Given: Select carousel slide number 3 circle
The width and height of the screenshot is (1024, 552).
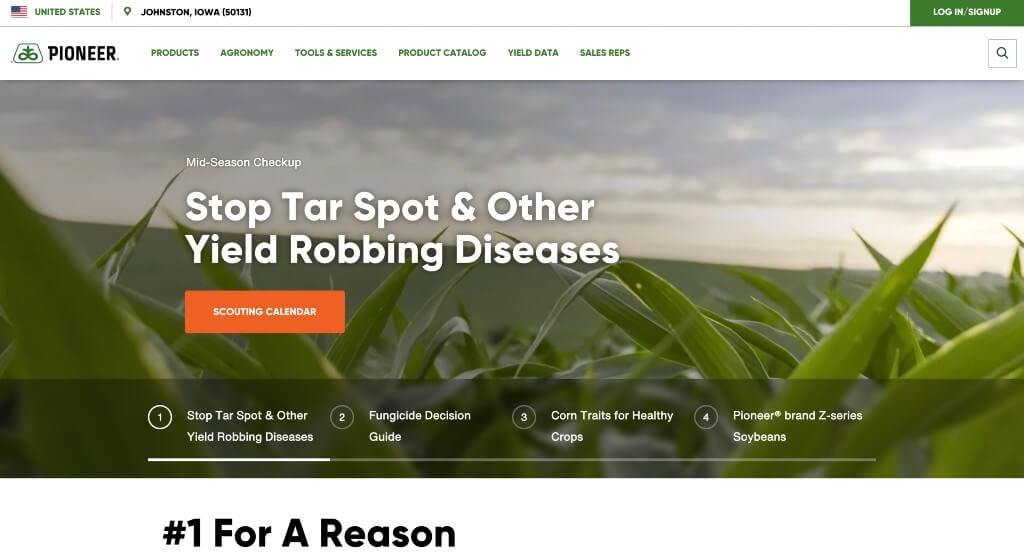Looking at the screenshot, I should tap(524, 417).
